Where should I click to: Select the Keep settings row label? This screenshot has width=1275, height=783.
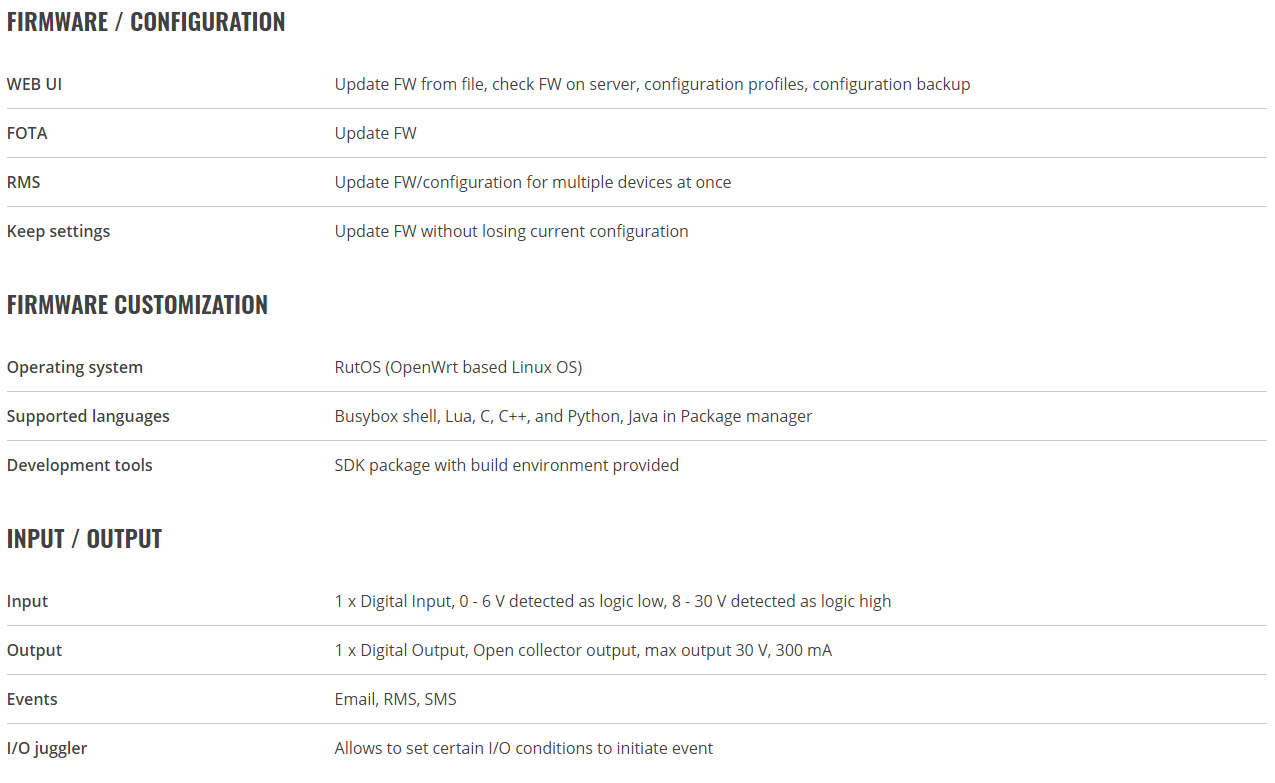[x=58, y=231]
